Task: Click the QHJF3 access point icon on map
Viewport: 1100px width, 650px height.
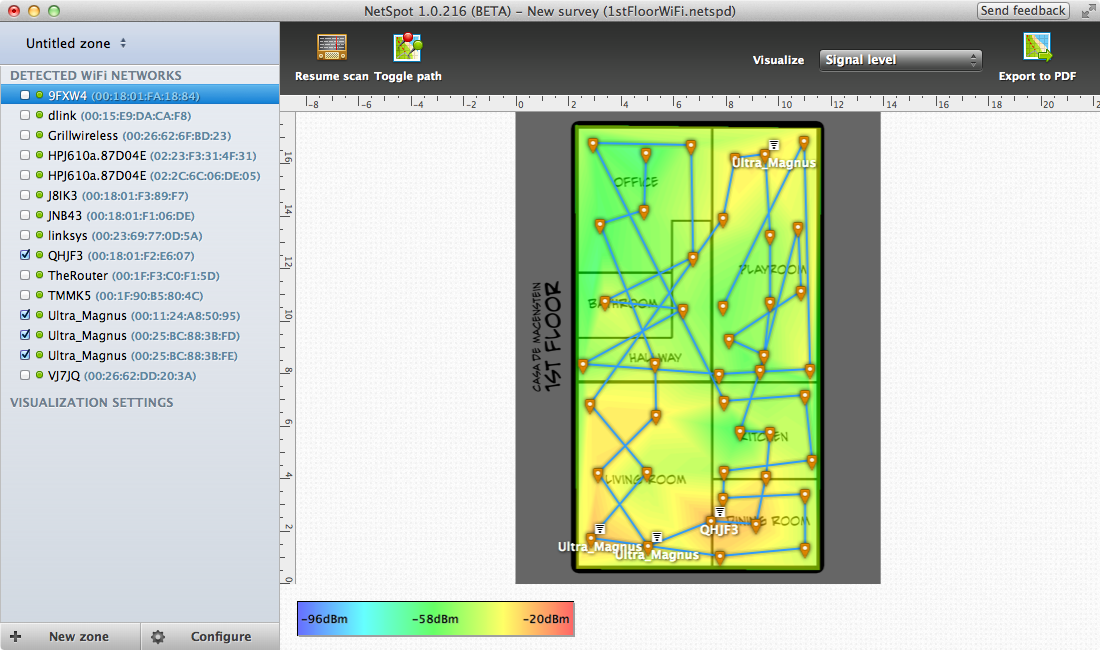Action: pos(719,513)
